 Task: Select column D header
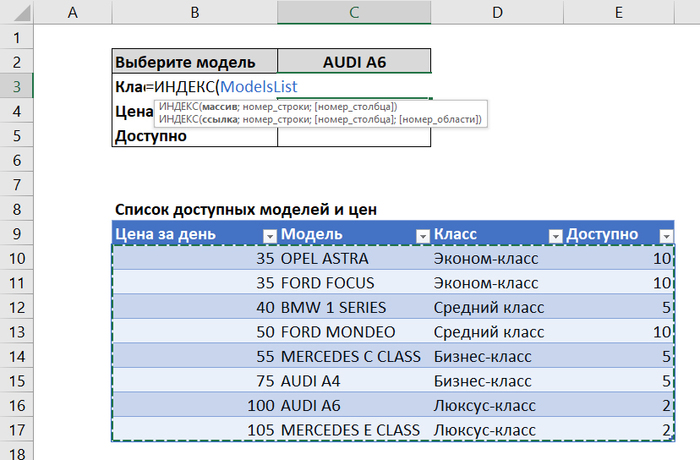point(497,12)
